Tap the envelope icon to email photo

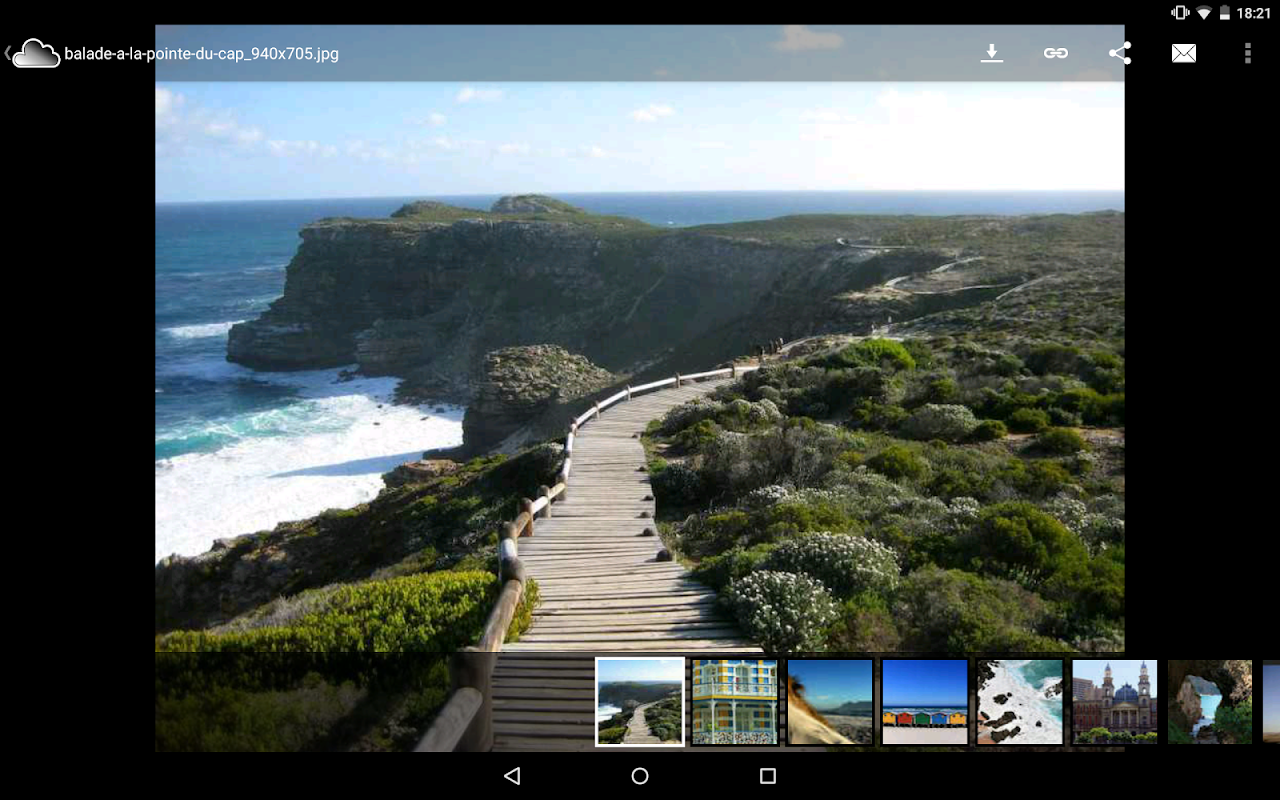pyautogui.click(x=1184, y=53)
